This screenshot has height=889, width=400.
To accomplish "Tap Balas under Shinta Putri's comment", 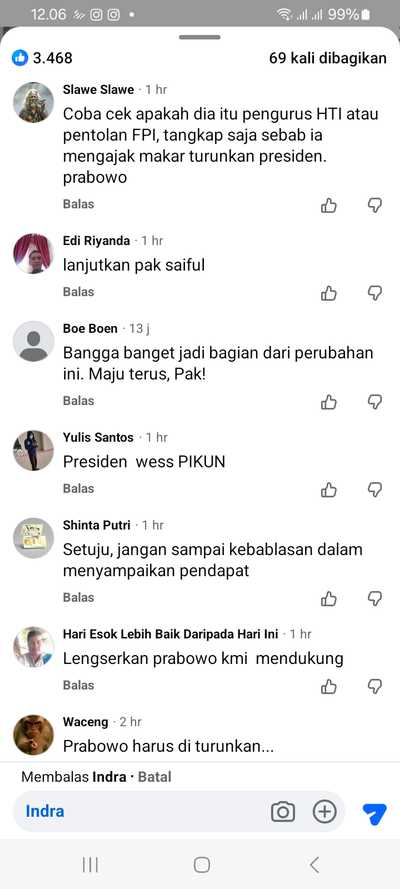I will pos(78,598).
